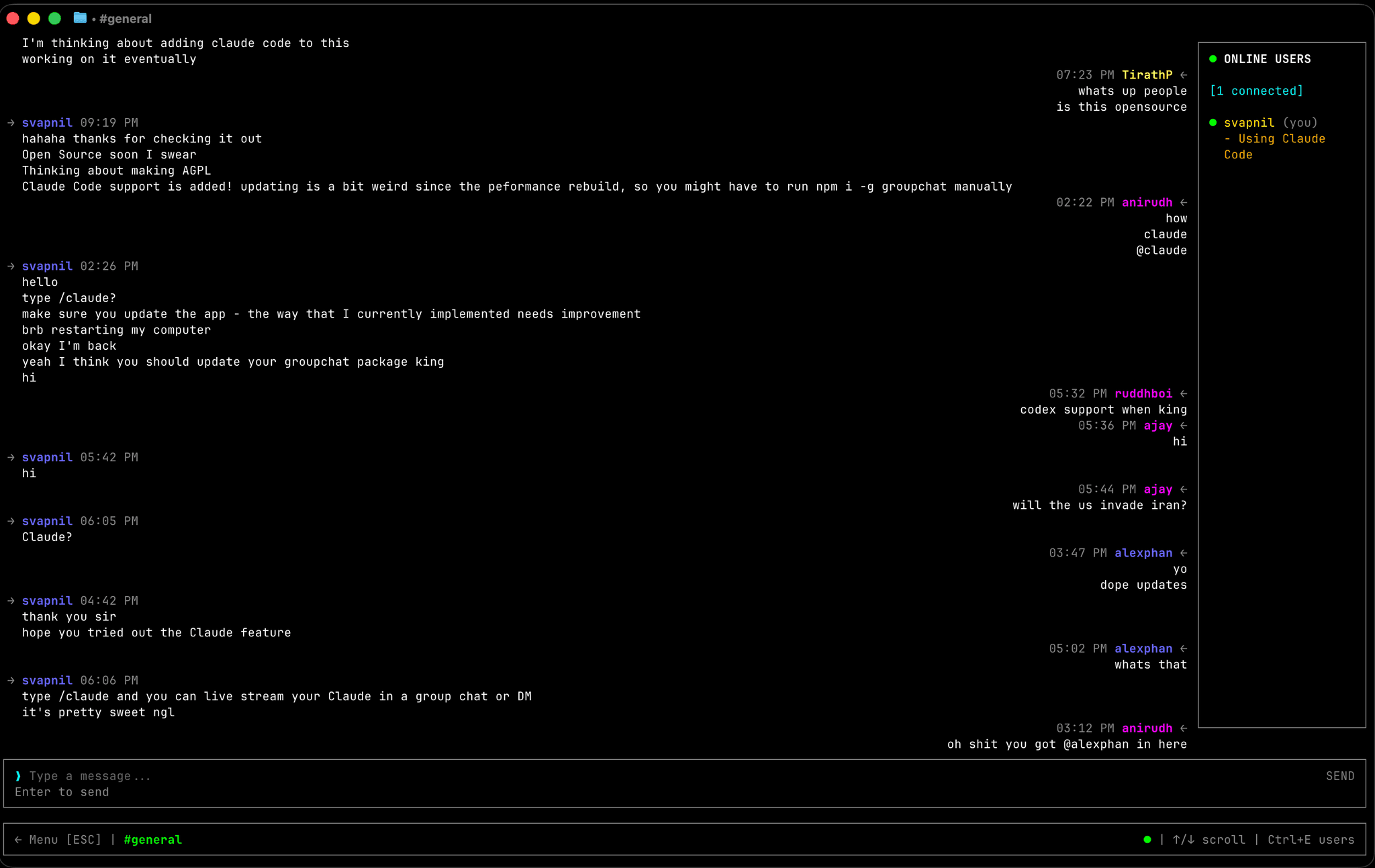This screenshot has width=1375, height=868.
Task: Click the Ctrl+E users control
Action: 1310,839
